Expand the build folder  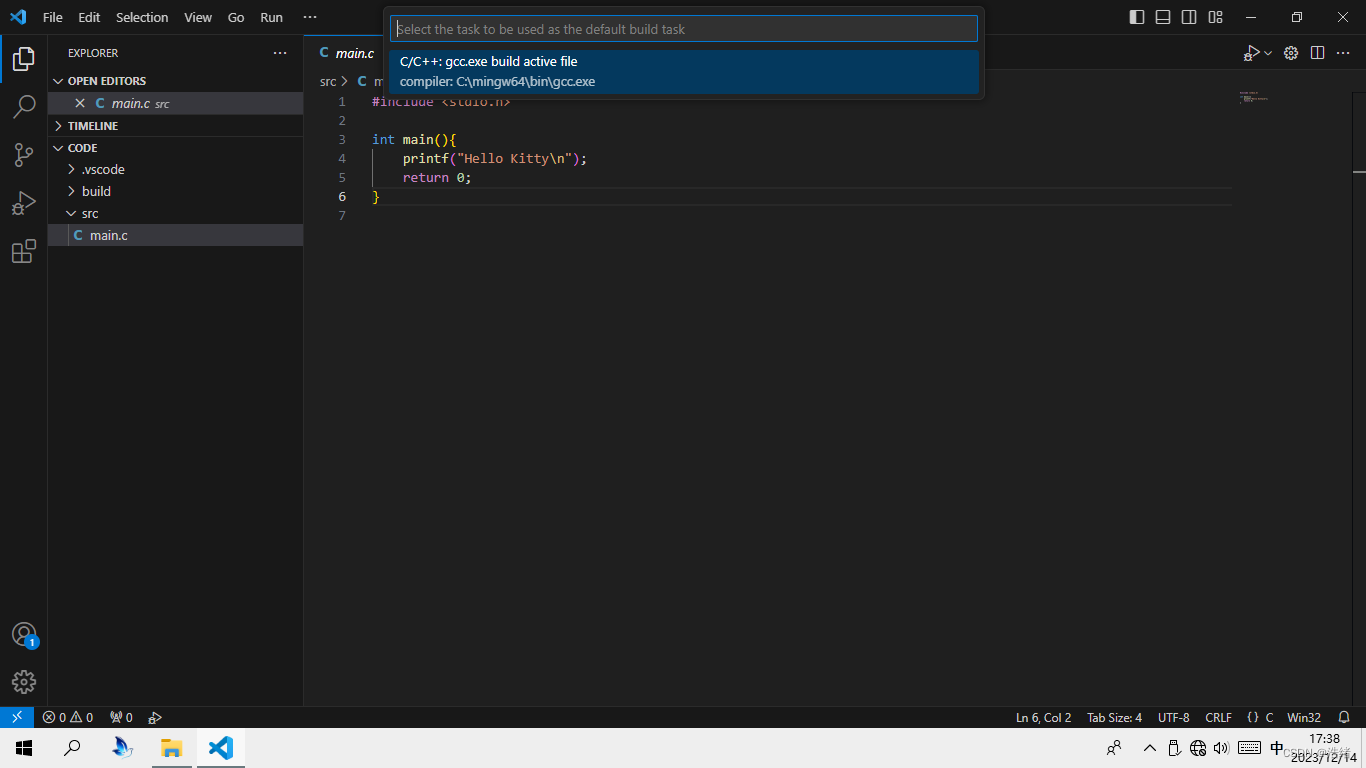click(x=96, y=192)
